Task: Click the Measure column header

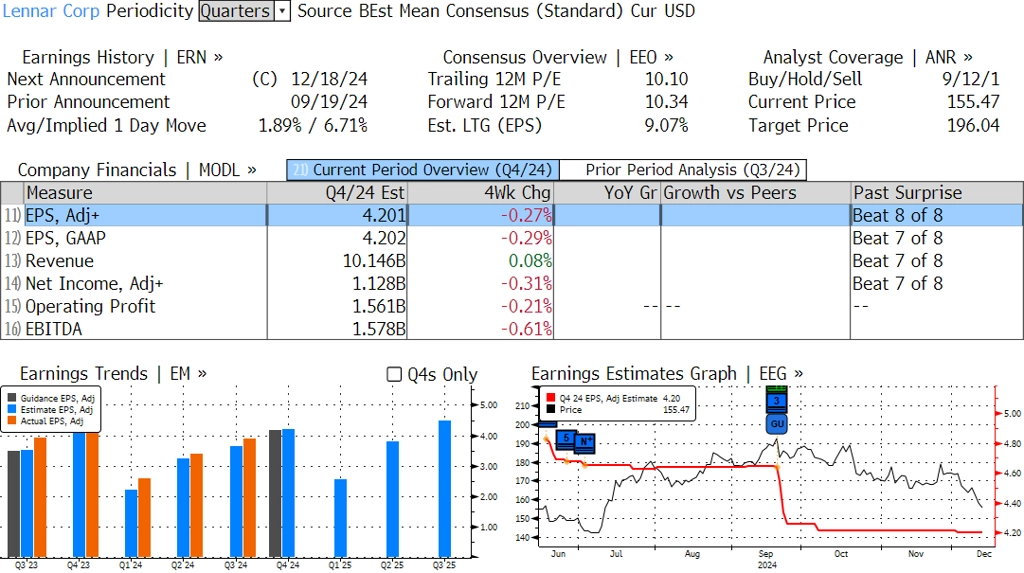Action: click(x=146, y=193)
